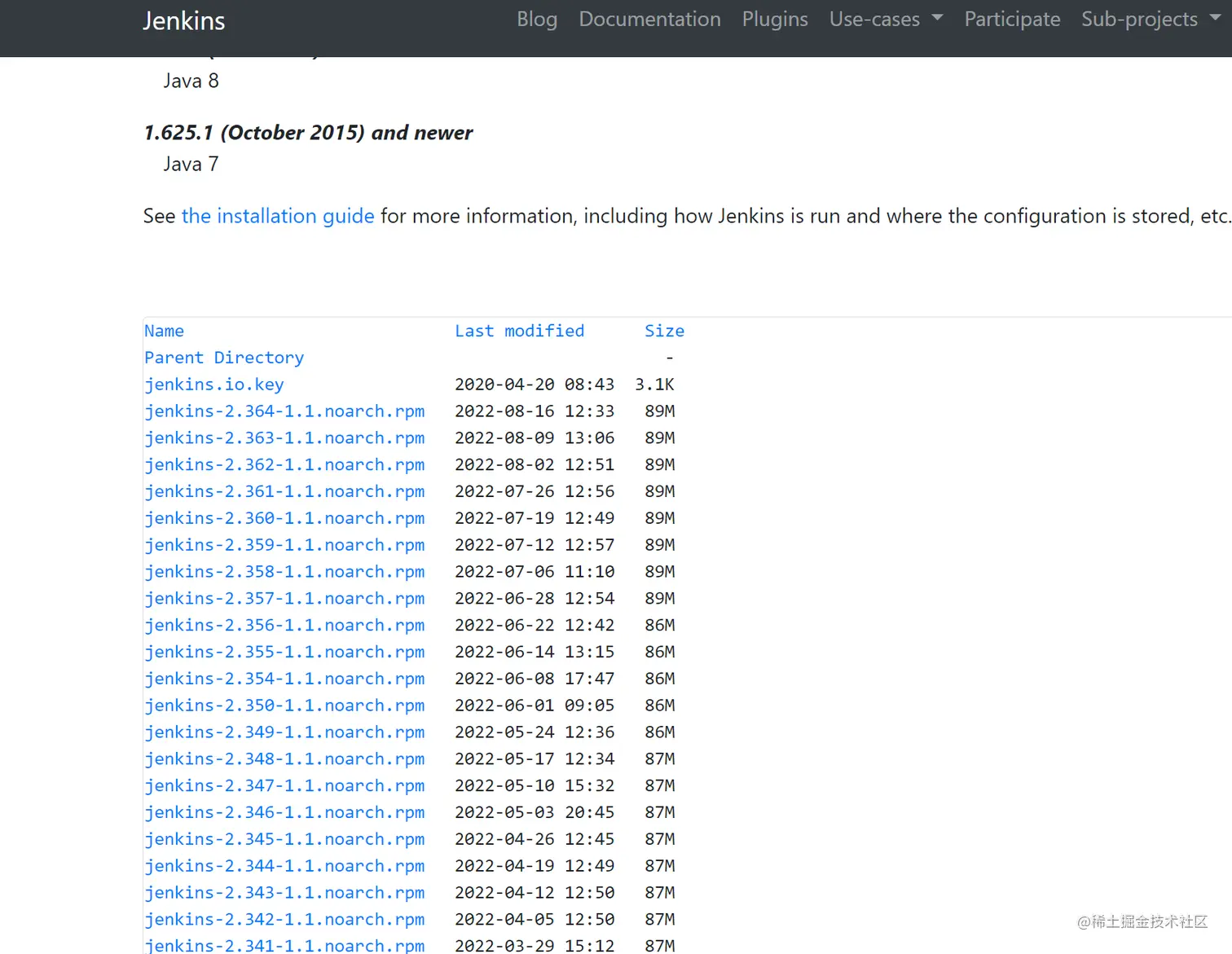Go to the Documentation page
This screenshot has width=1232, height=954.
[x=649, y=20]
